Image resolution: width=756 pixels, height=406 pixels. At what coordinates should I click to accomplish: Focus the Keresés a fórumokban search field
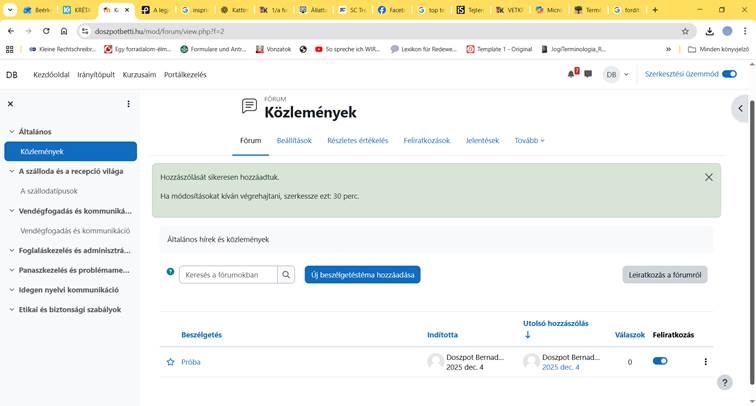pyautogui.click(x=228, y=275)
